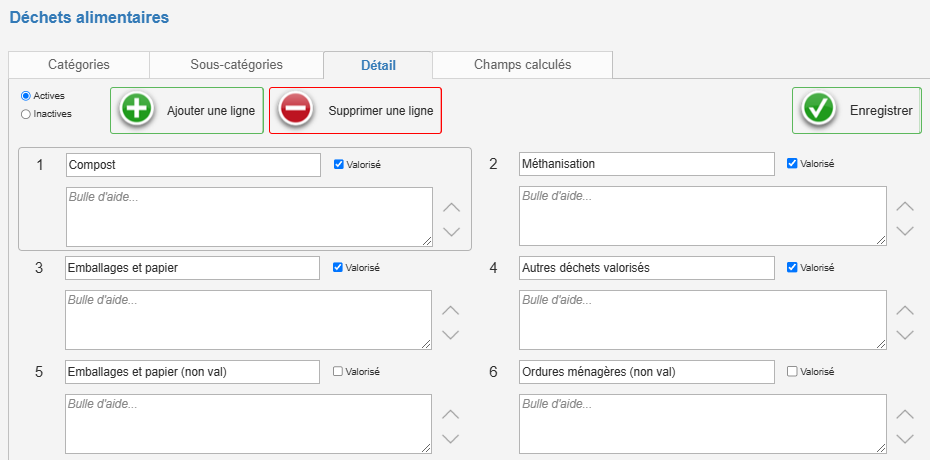
Task: Select the Inactives radio button
Action: pos(26,114)
